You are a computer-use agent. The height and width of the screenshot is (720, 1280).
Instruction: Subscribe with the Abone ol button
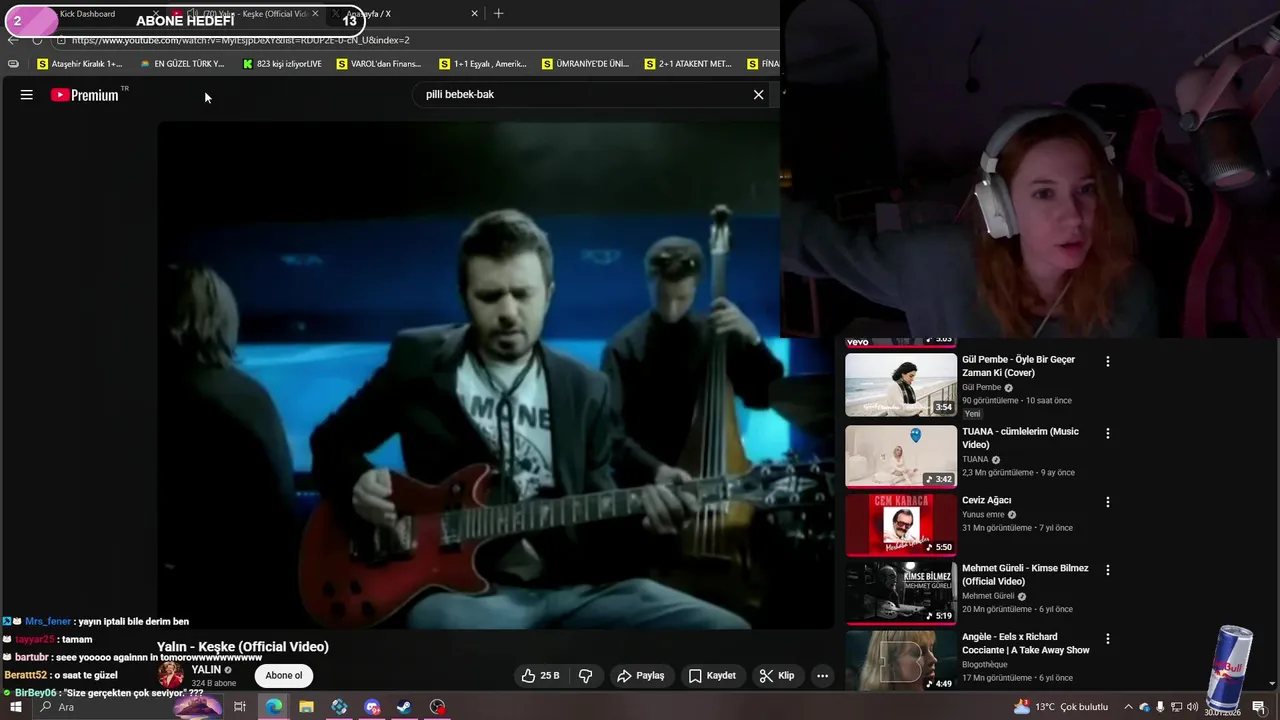click(x=284, y=676)
